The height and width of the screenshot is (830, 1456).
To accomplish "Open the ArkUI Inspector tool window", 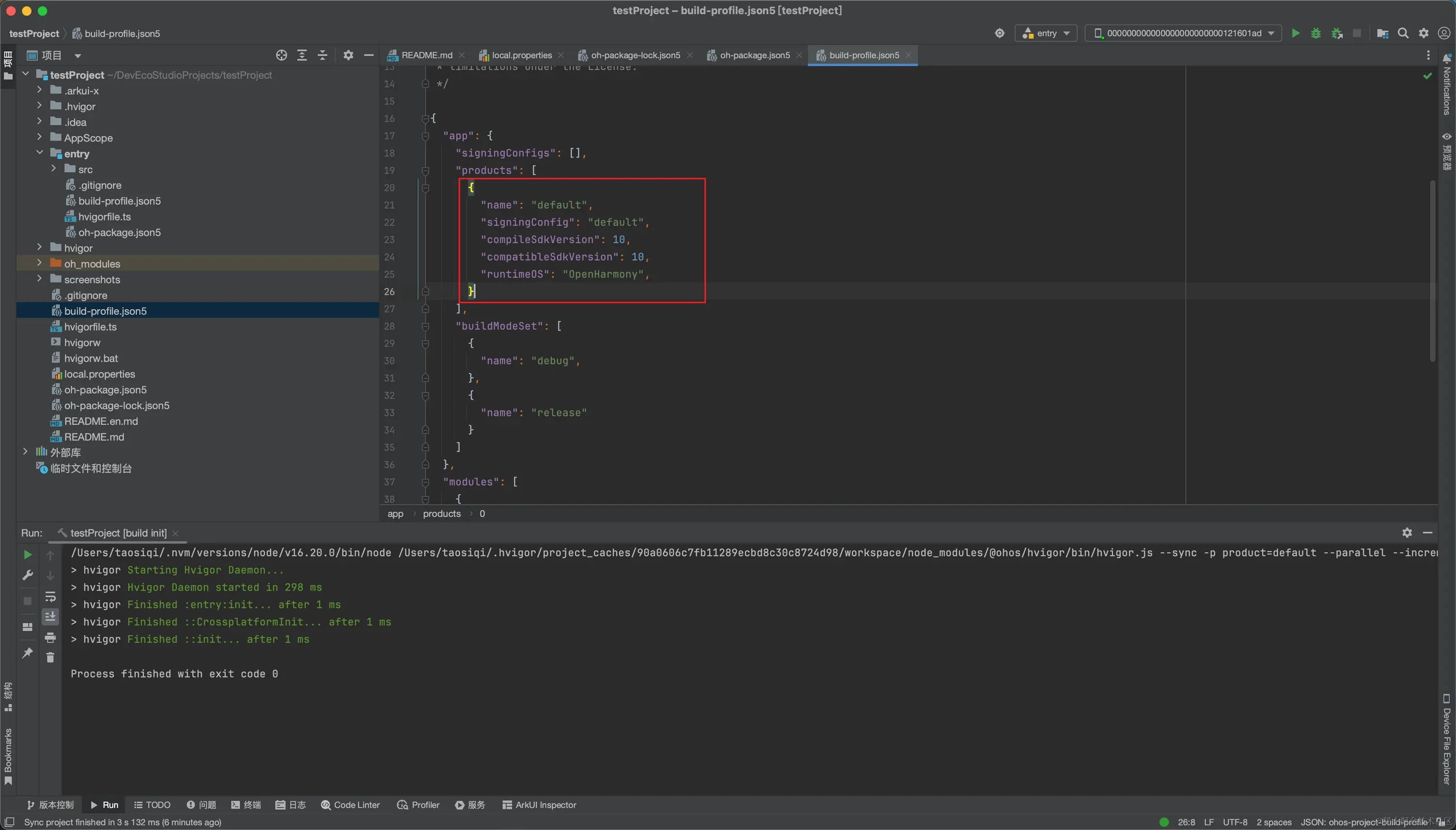I will tap(539, 805).
